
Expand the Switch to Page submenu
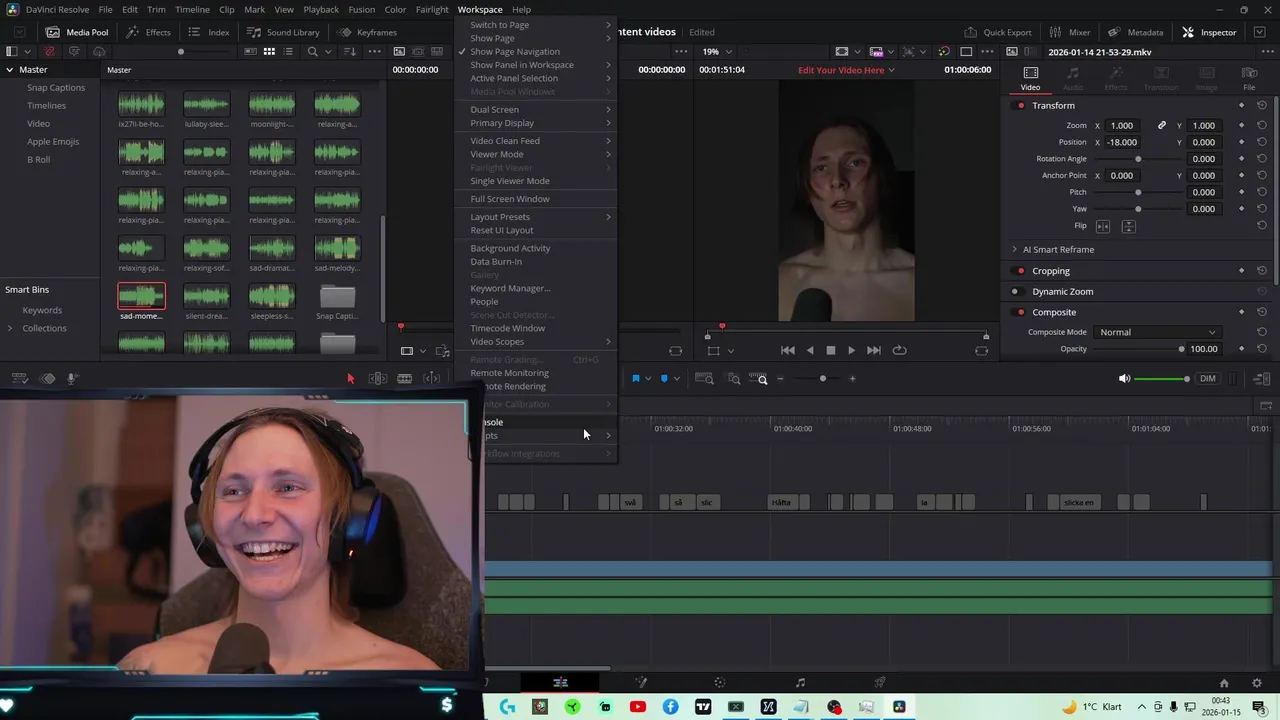(538, 25)
